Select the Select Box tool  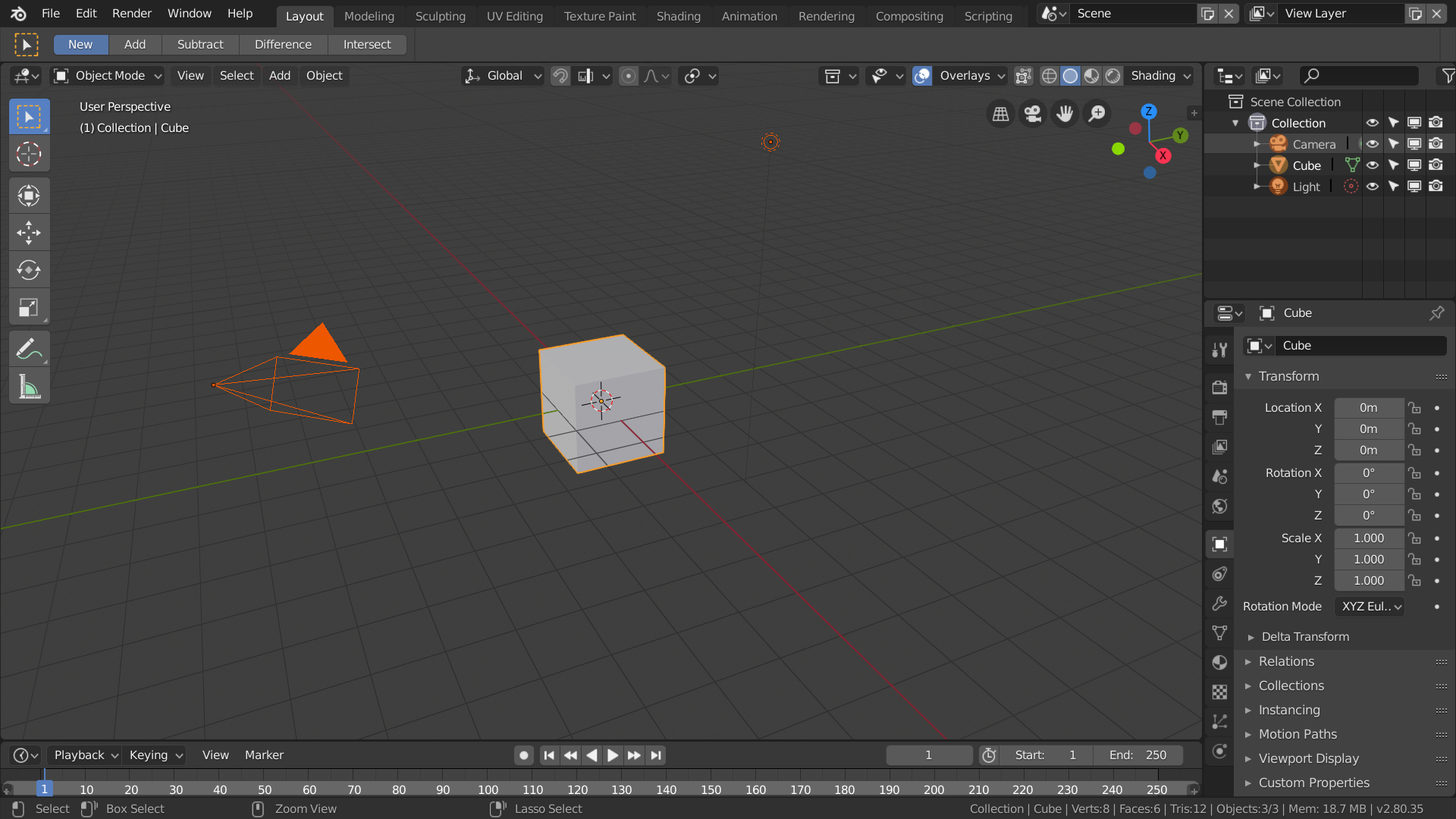click(x=29, y=117)
